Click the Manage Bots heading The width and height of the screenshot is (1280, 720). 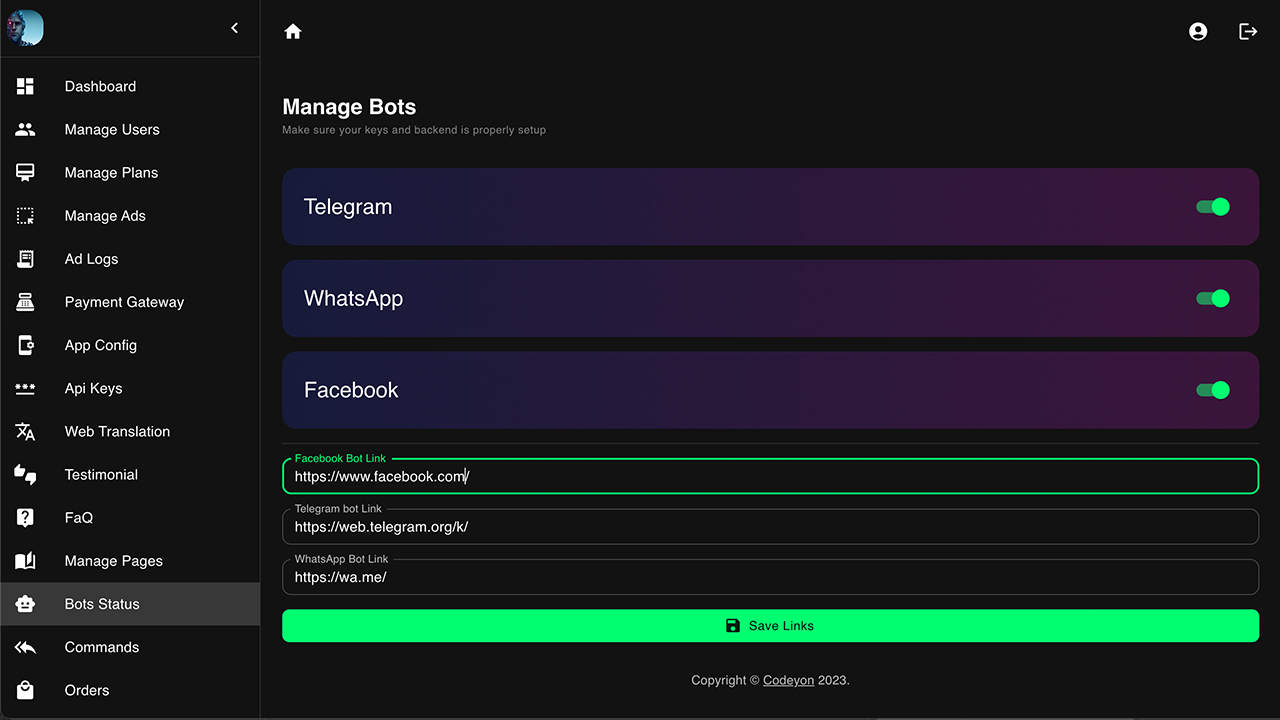click(349, 107)
